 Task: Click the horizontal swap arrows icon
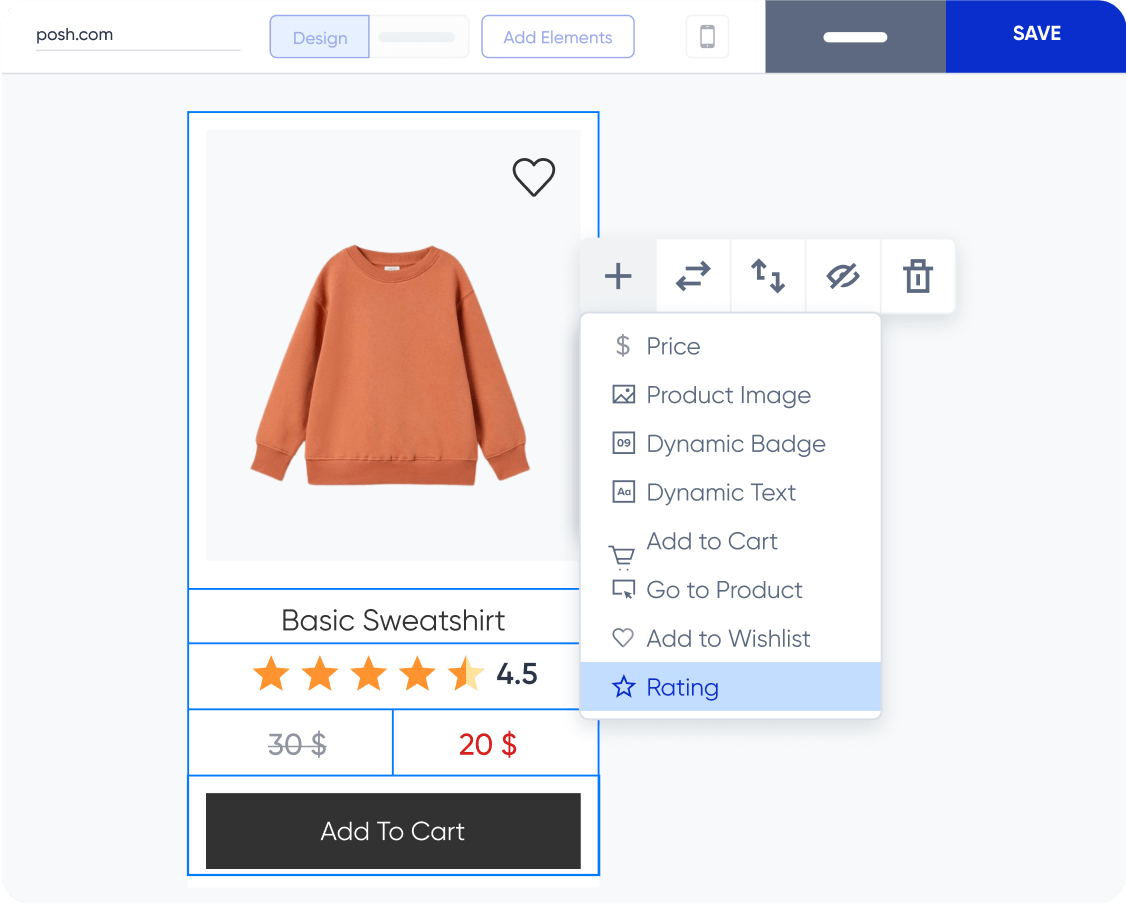693,276
